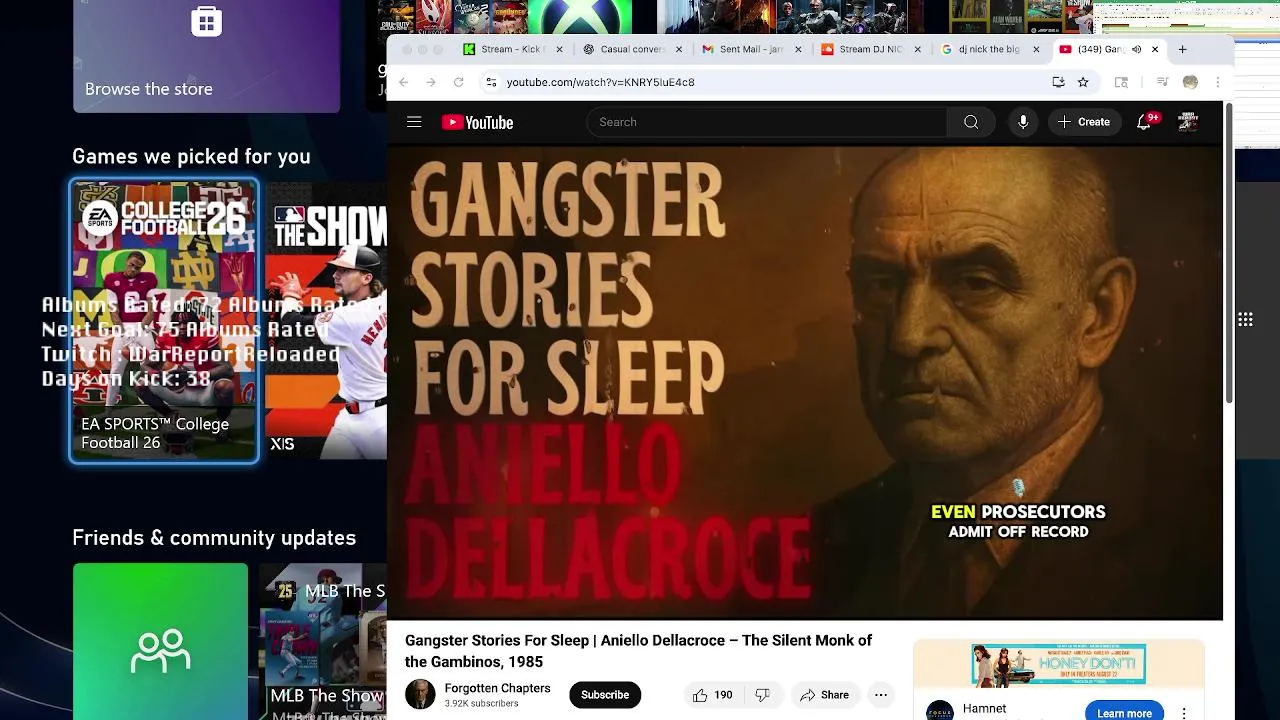Click the video title text
The width and height of the screenshot is (1280, 720).
point(638,651)
